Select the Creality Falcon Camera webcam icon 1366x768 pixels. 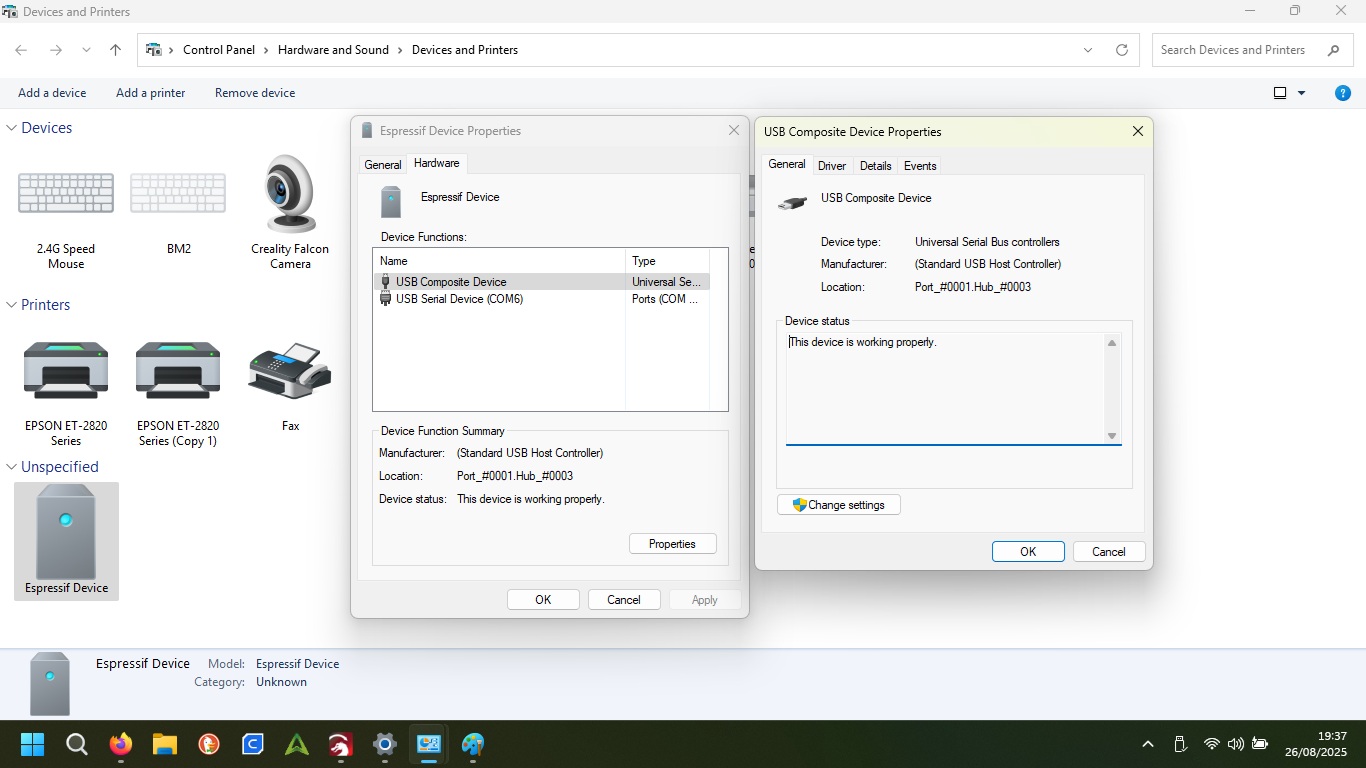click(290, 194)
